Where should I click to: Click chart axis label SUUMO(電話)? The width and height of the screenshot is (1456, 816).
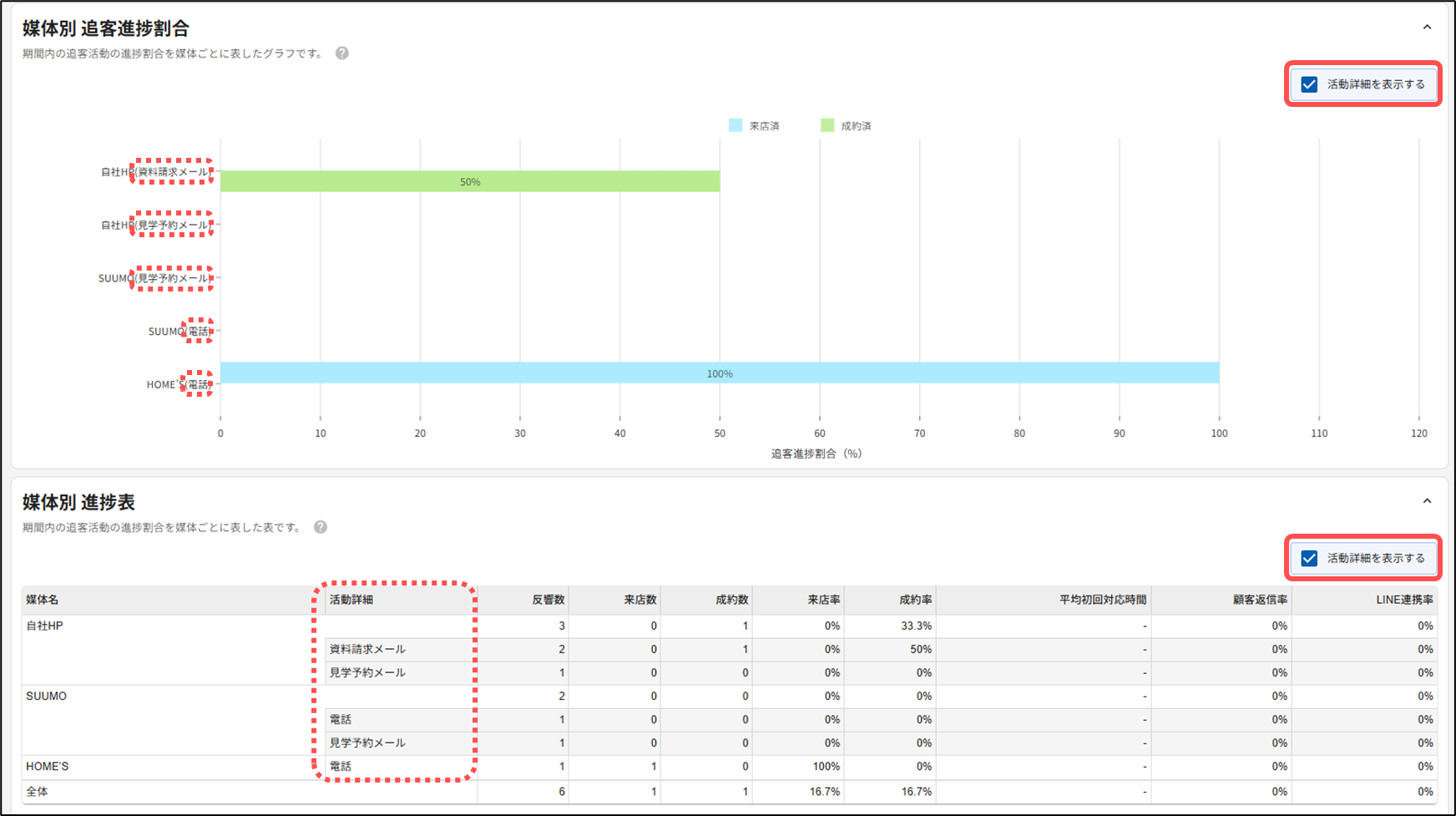[179, 332]
